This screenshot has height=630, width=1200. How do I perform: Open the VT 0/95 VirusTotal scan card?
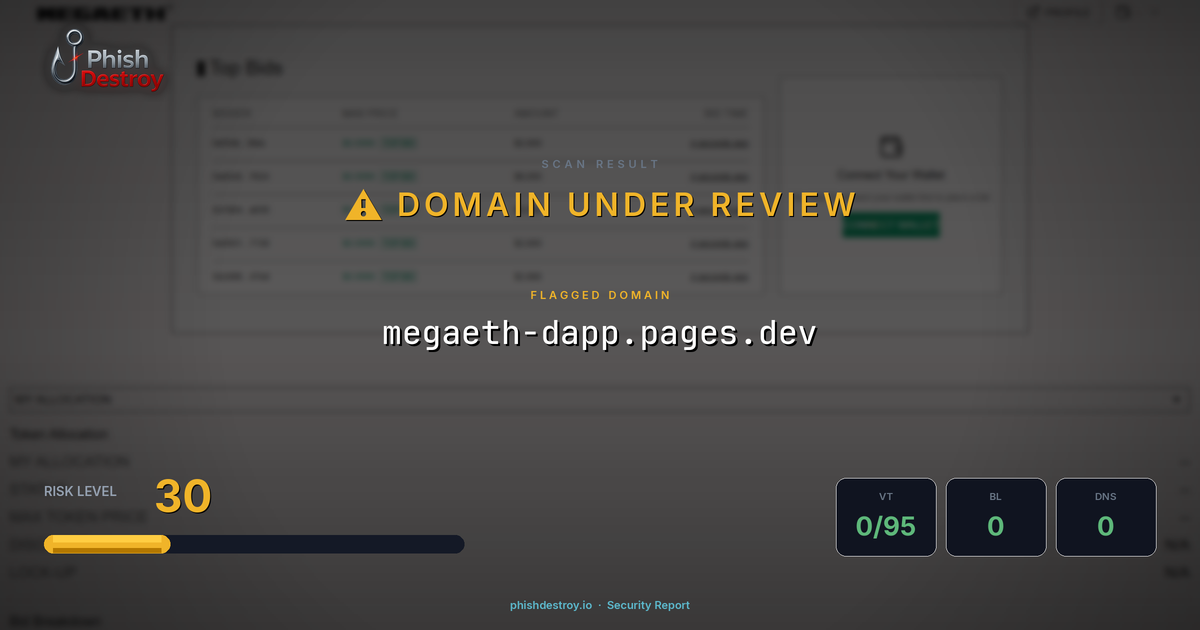point(886,517)
